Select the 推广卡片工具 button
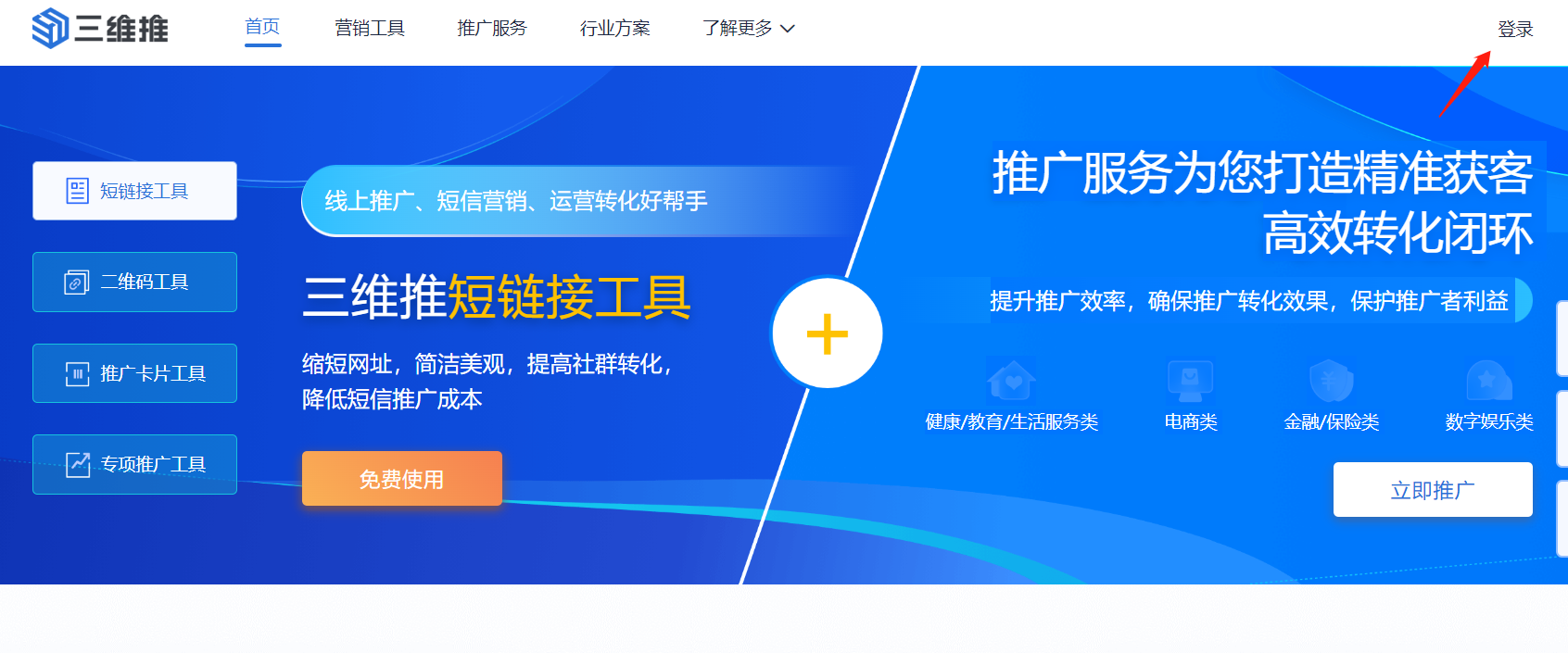The width and height of the screenshot is (1568, 653). (x=134, y=373)
